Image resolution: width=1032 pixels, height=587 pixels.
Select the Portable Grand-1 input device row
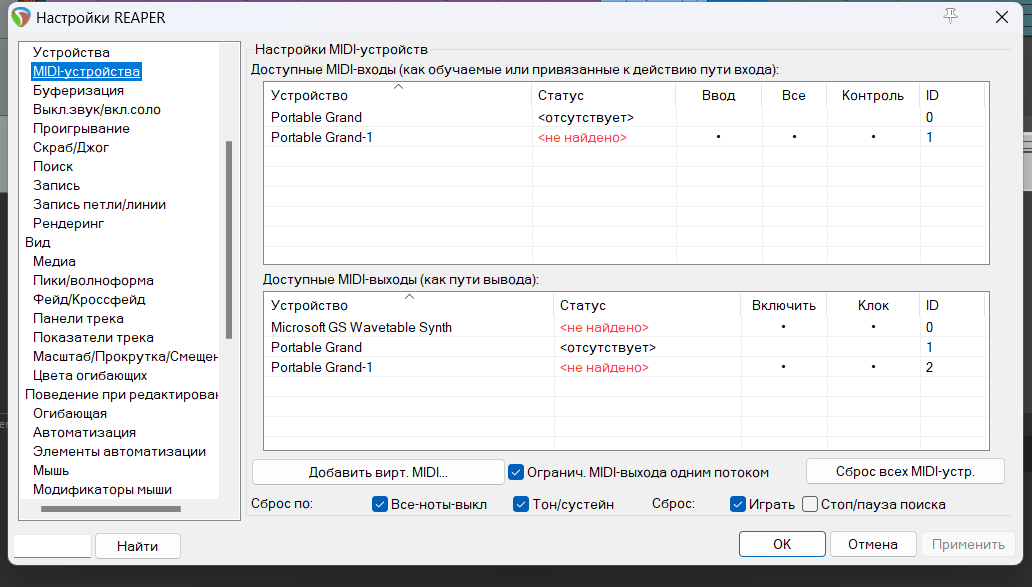pyautogui.click(x=625, y=138)
